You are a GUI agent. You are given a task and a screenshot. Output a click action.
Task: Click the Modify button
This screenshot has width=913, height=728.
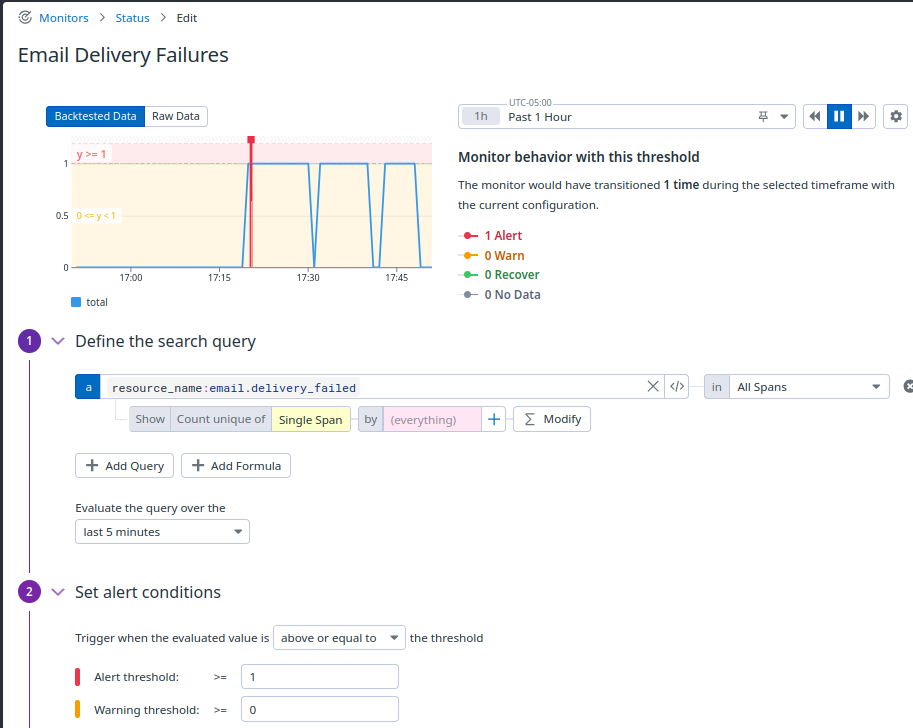(x=552, y=419)
